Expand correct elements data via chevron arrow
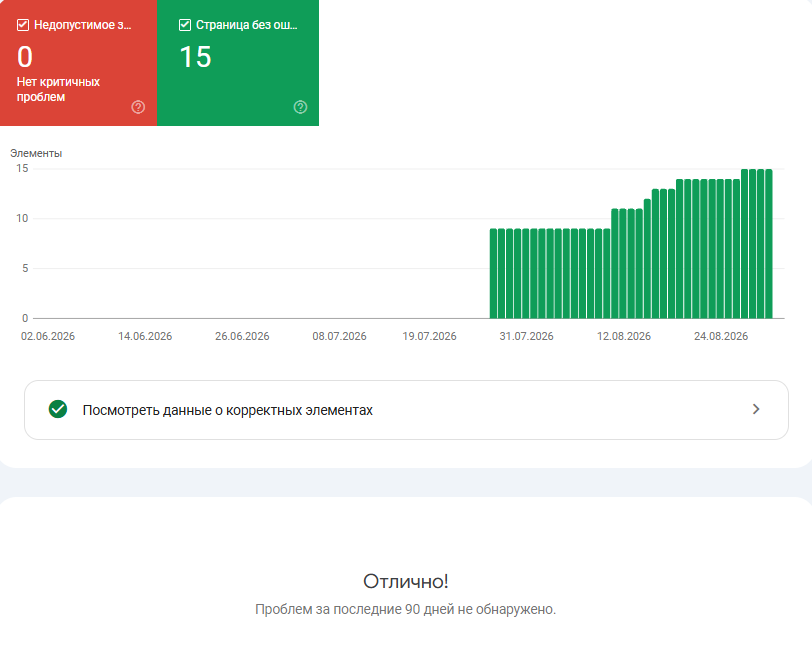Viewport: 812px width, 658px height. point(756,410)
